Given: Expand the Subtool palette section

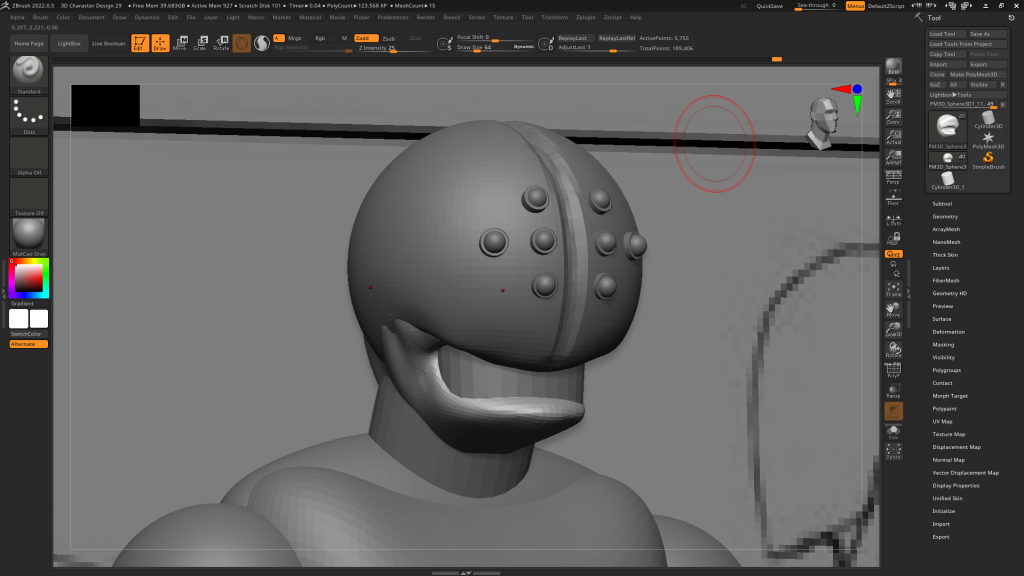Looking at the screenshot, I should coord(942,204).
